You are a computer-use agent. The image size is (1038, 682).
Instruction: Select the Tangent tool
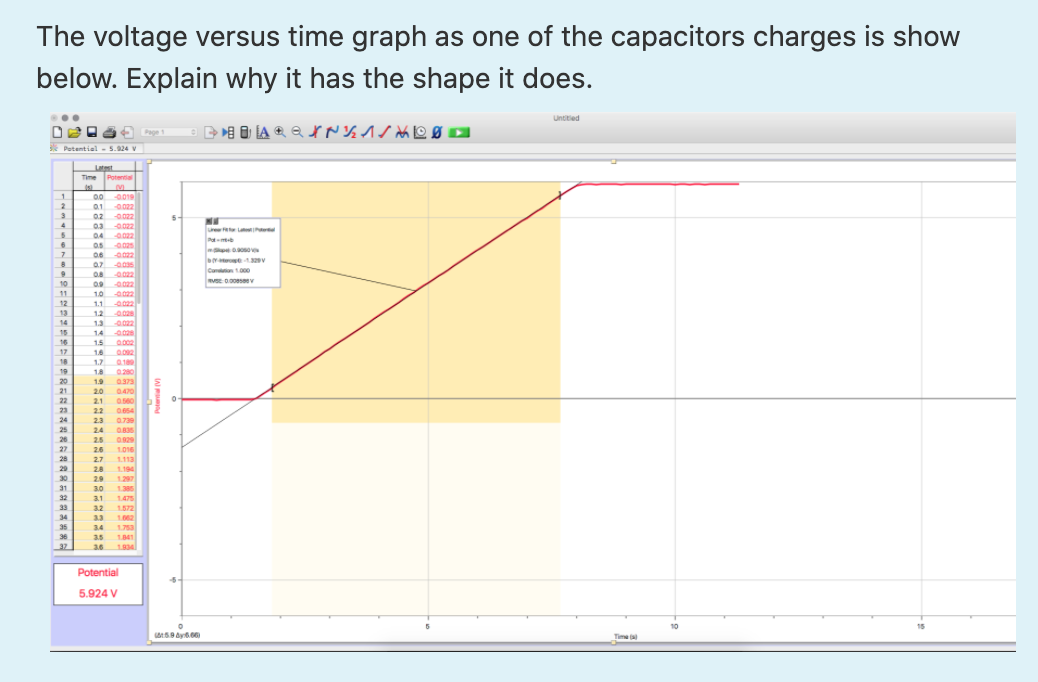(330, 131)
